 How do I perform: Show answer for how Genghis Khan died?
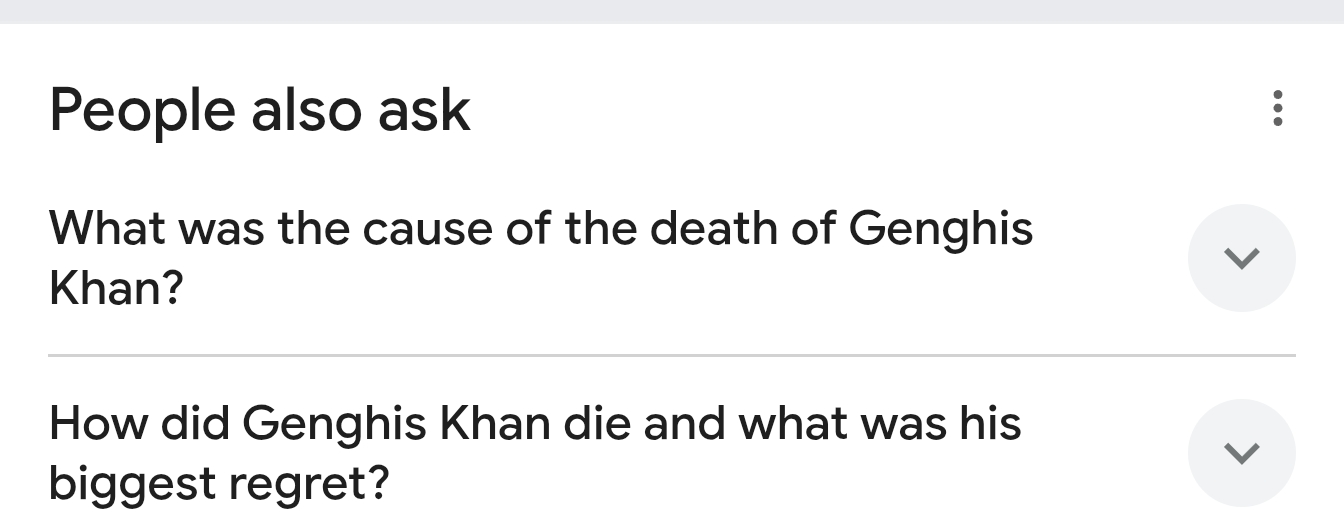point(1241,453)
